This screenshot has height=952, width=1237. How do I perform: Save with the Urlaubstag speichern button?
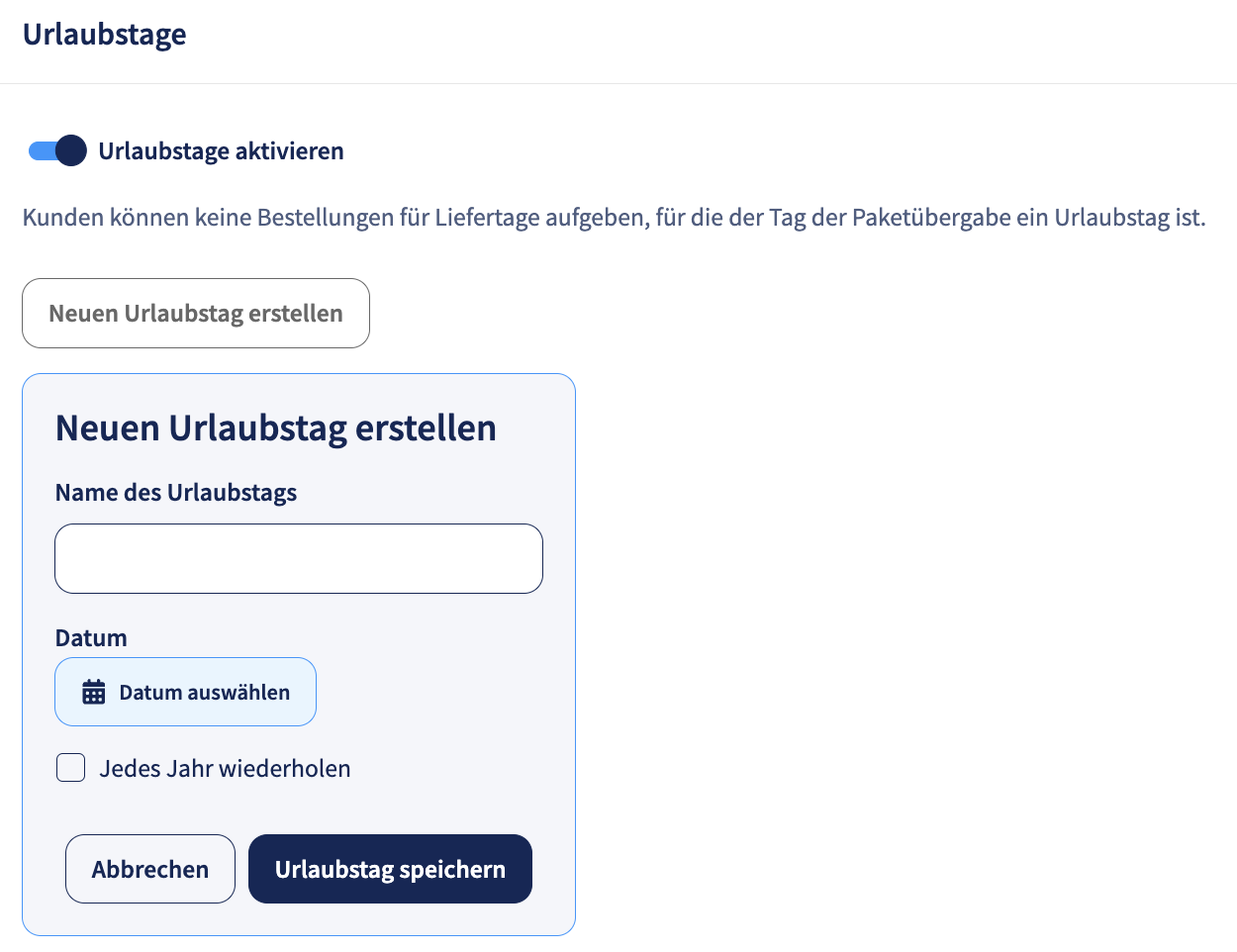point(390,869)
